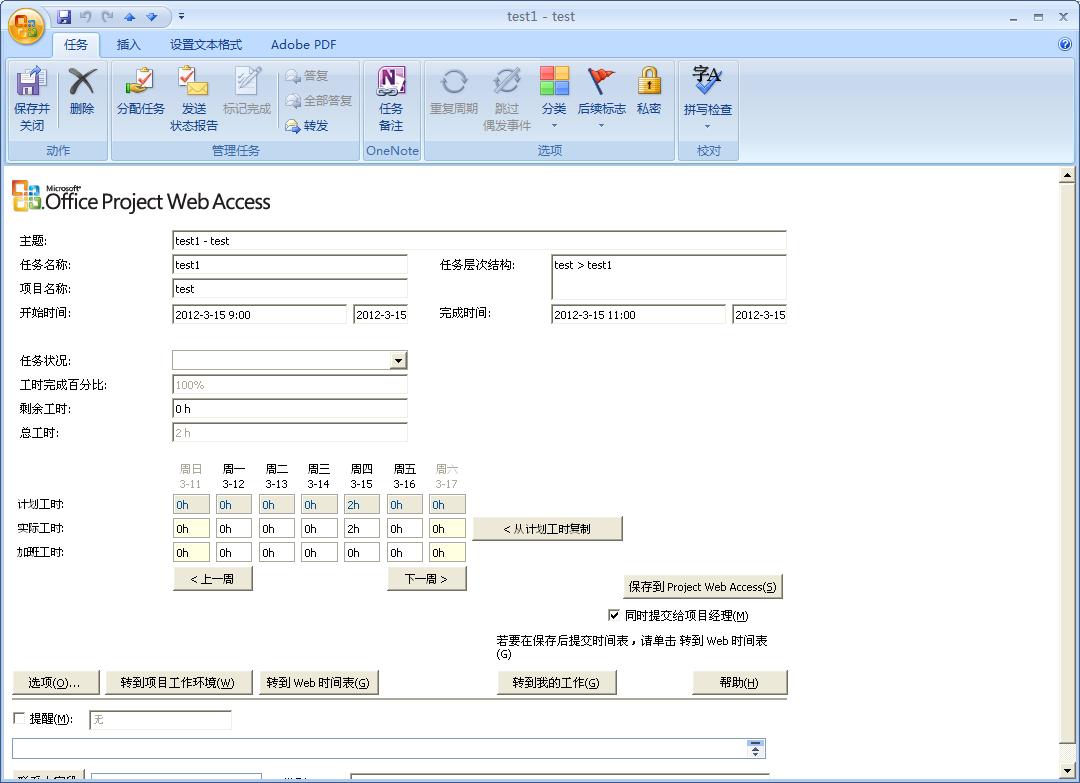
Task: Uncheck 同时提交给项目经理 checkbox
Action: point(614,615)
